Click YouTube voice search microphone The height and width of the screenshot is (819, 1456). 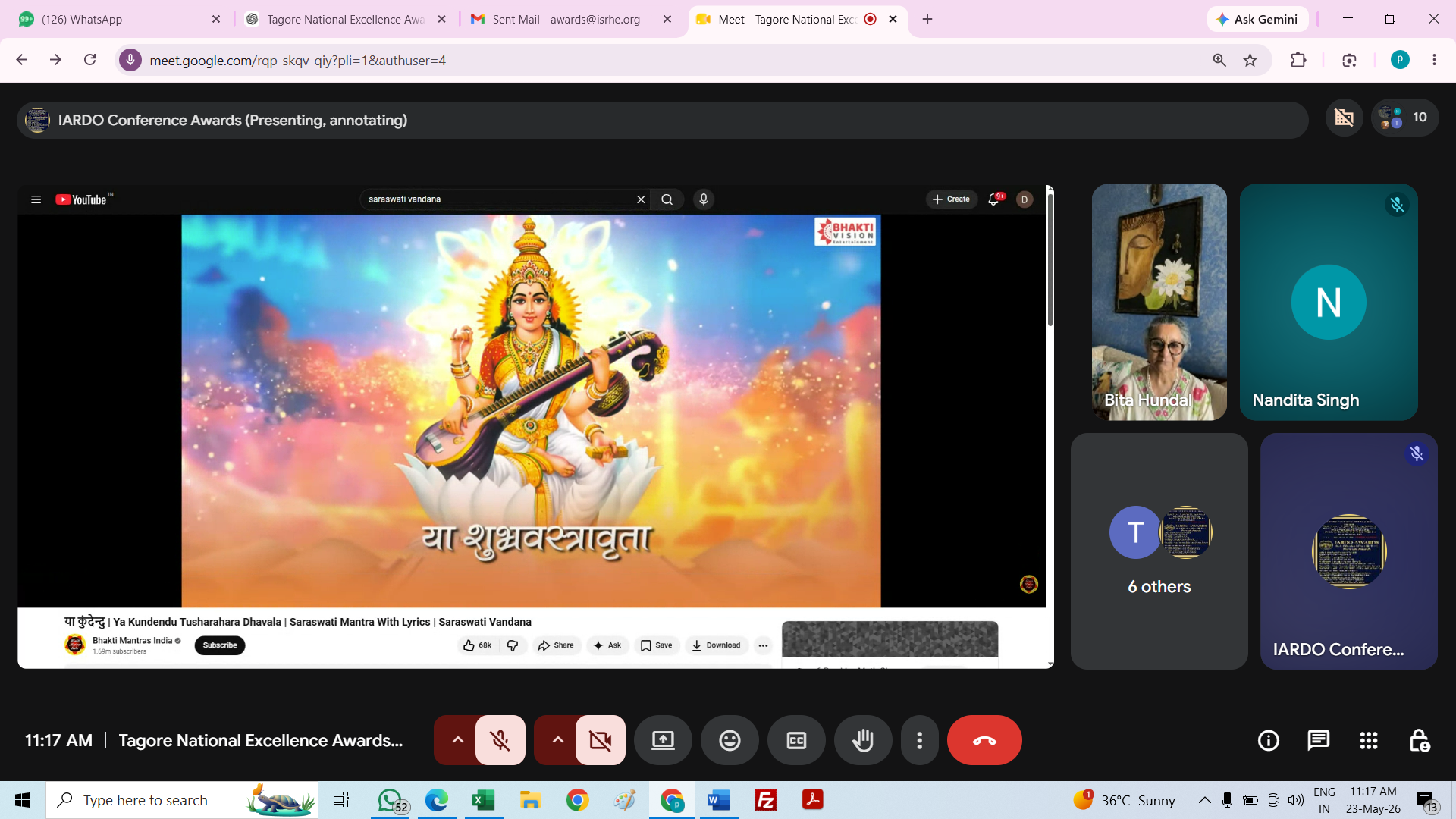coord(704,199)
